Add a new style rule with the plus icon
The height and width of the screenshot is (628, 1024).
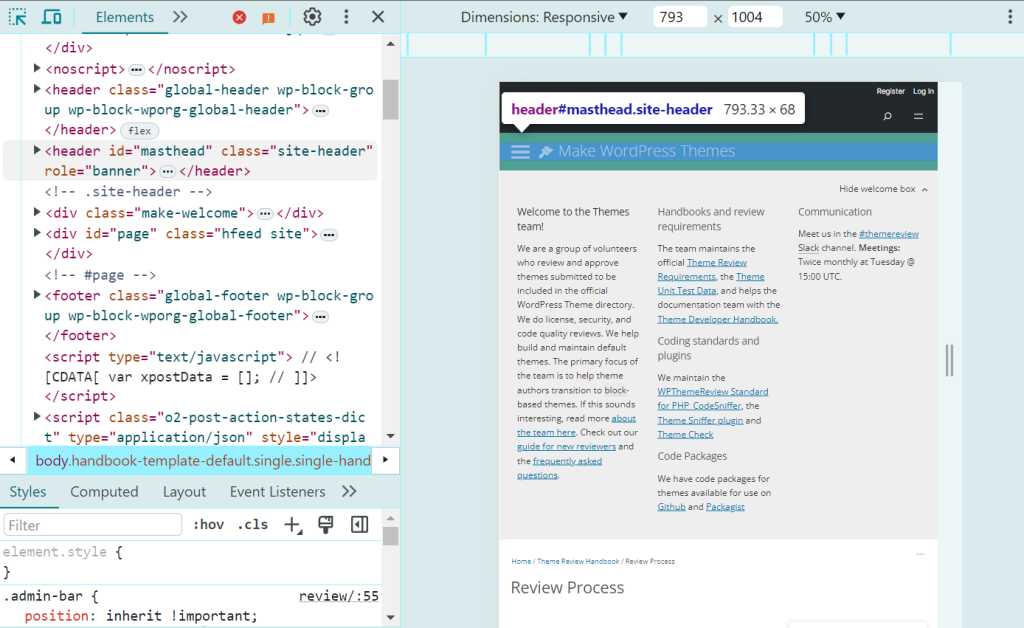[x=292, y=523]
